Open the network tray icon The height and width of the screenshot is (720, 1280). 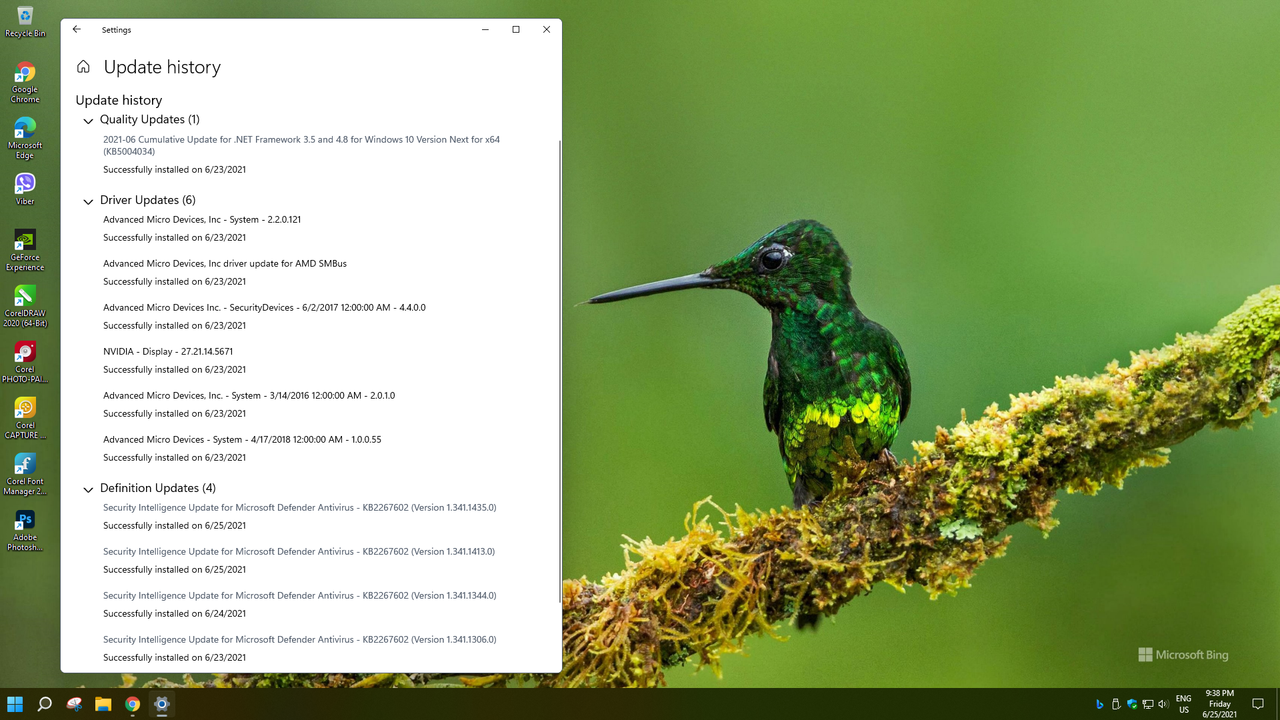coord(1148,704)
